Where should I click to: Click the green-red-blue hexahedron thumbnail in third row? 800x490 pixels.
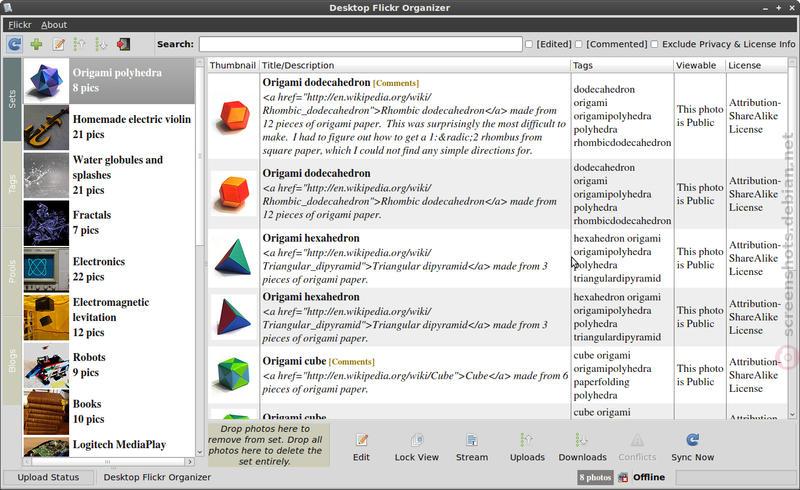click(233, 258)
